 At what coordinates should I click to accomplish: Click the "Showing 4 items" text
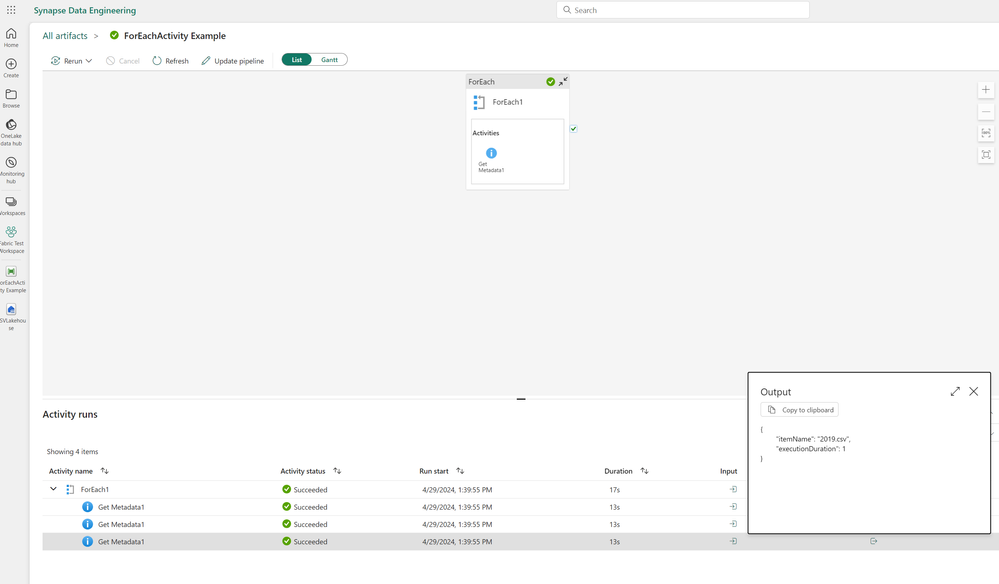point(72,452)
